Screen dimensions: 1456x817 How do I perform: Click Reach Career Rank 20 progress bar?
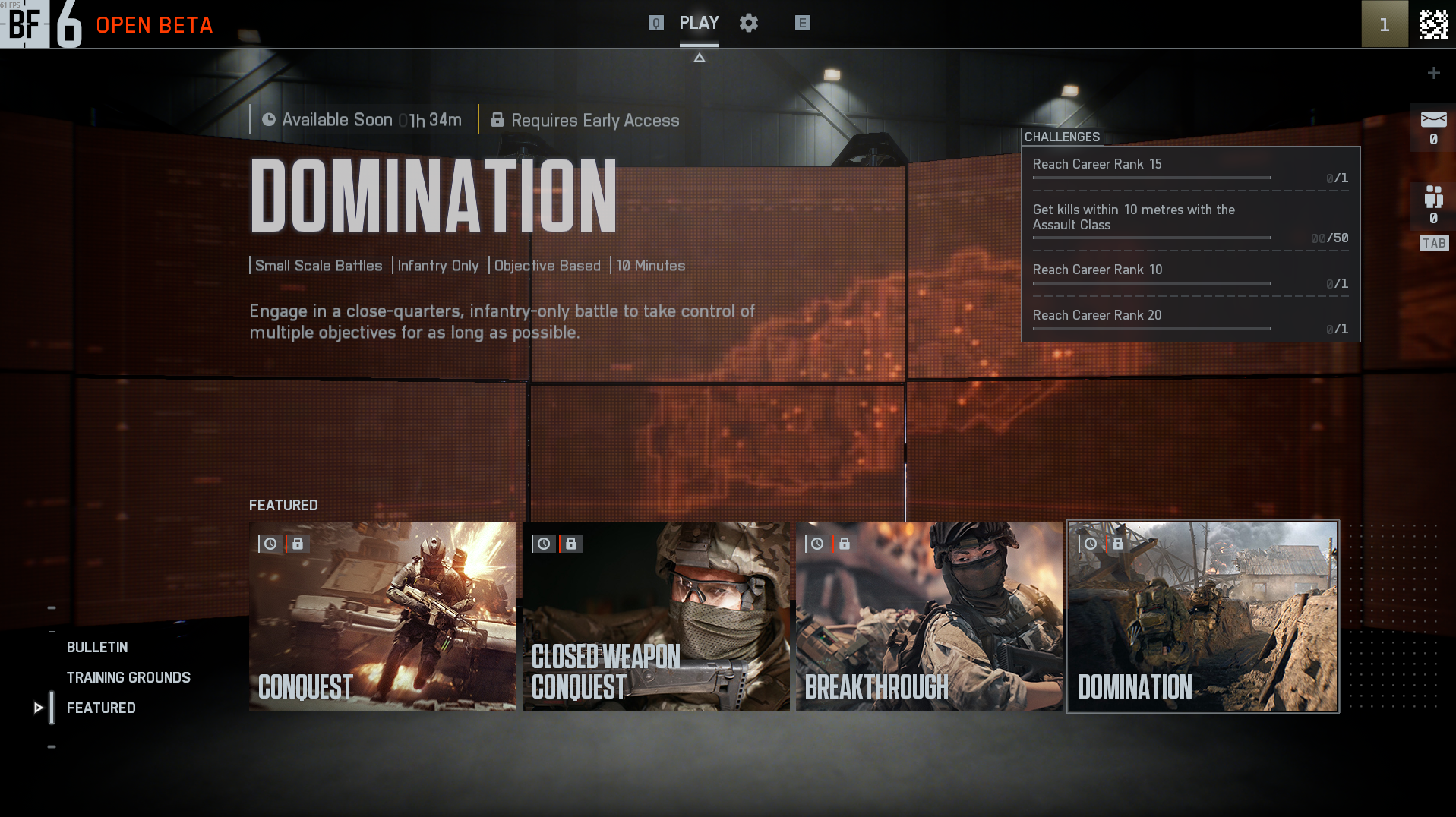point(1151,329)
